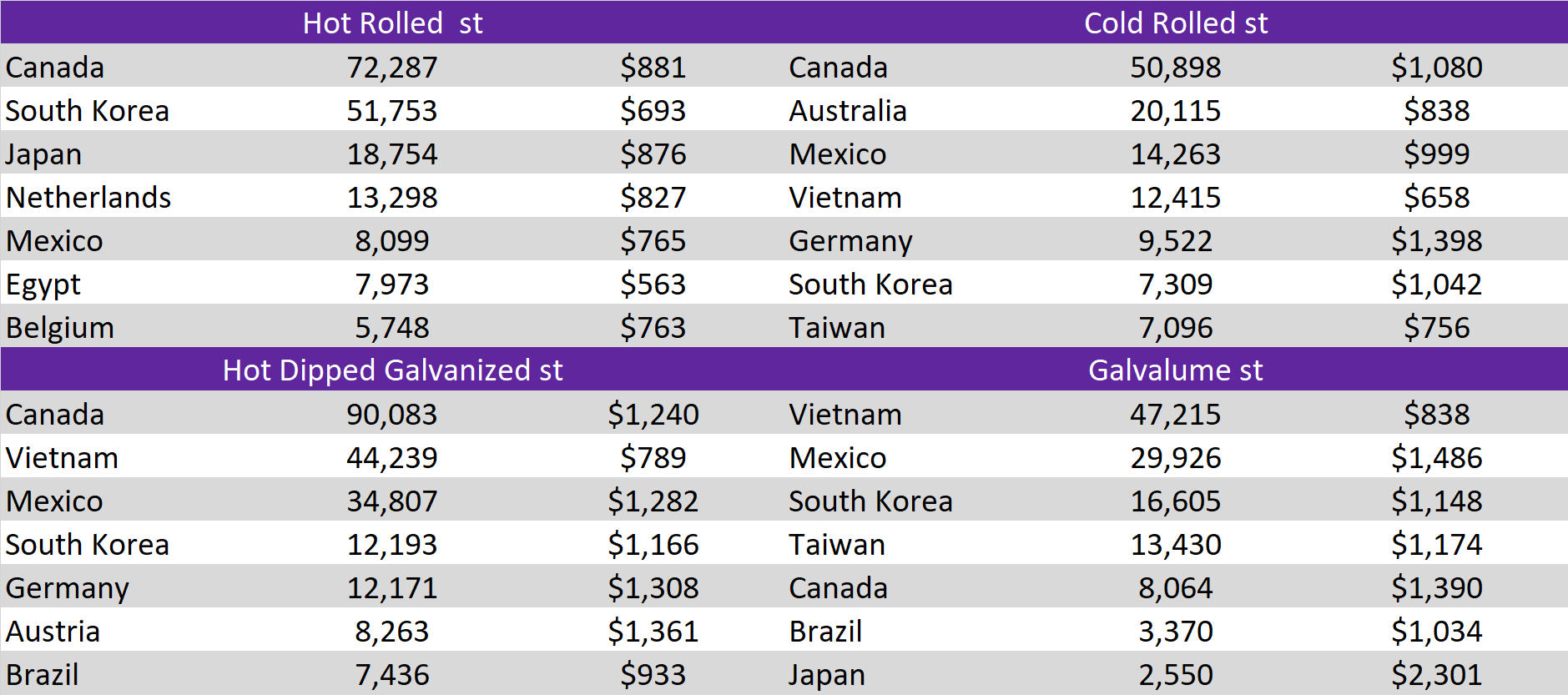Select the $563 price cell

click(x=653, y=285)
